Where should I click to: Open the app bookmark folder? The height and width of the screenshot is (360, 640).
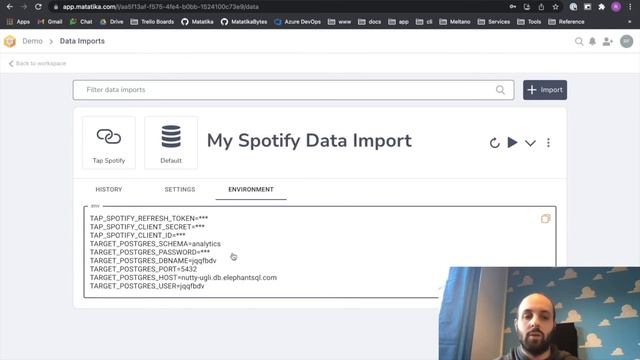(x=398, y=22)
